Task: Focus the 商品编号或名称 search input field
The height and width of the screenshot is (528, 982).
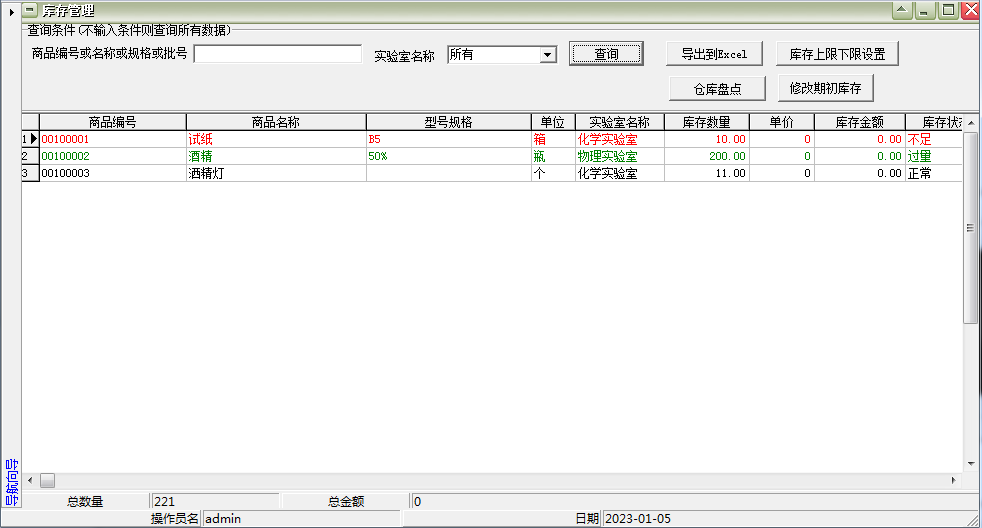Action: click(x=278, y=54)
